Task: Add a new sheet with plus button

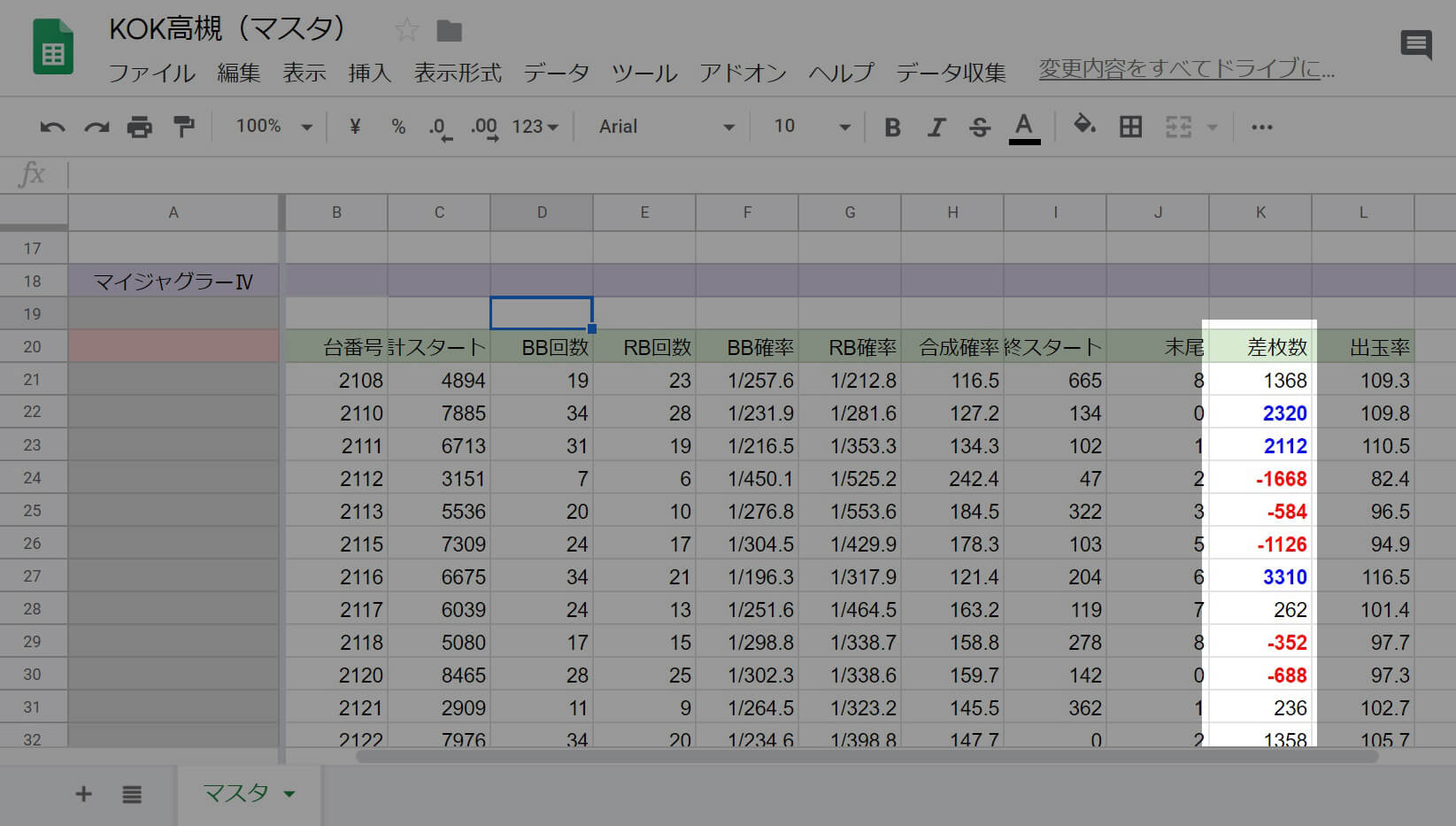Action: click(x=83, y=794)
